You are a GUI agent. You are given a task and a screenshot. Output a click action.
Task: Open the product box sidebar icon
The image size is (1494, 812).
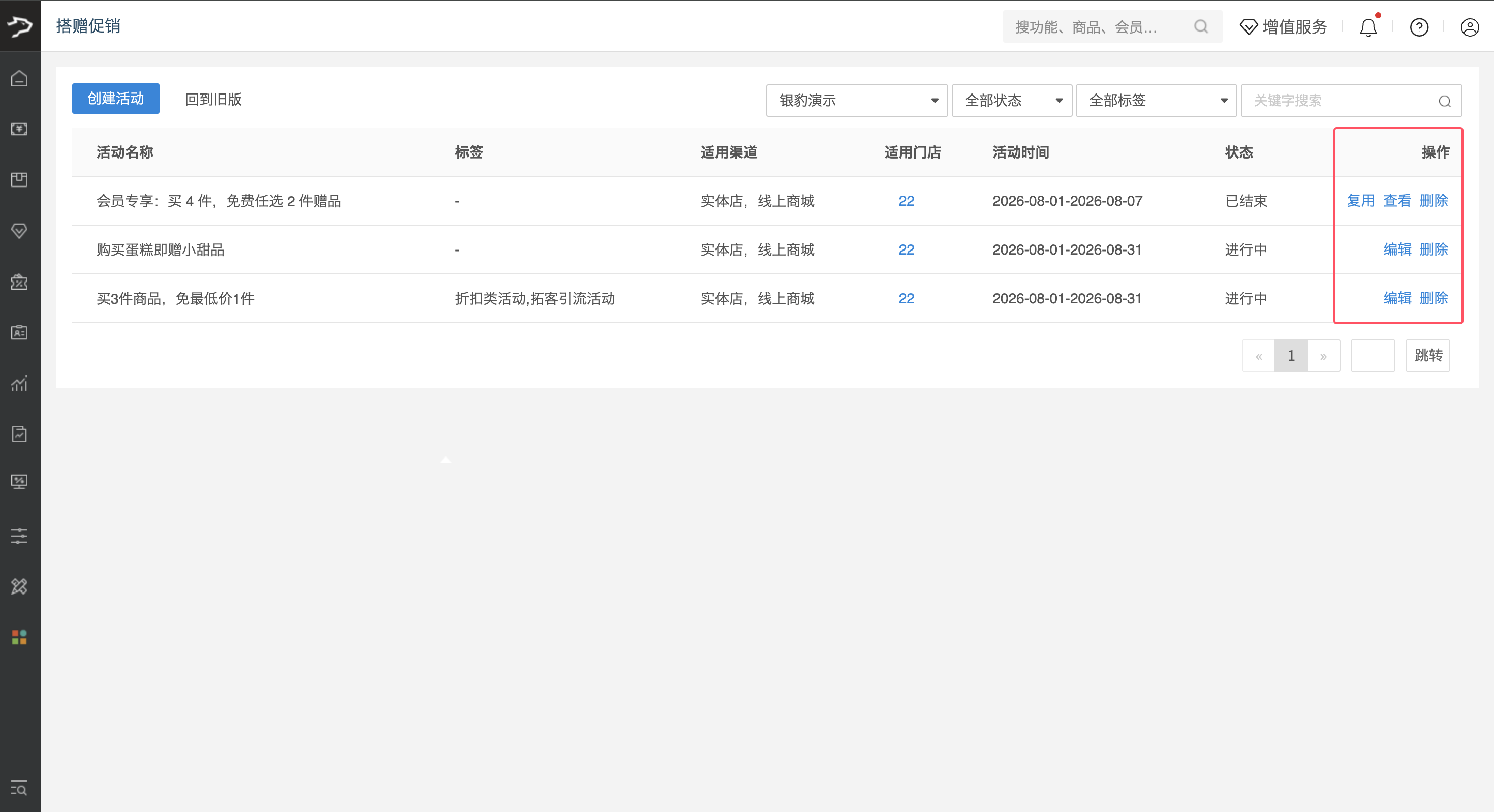click(20, 180)
